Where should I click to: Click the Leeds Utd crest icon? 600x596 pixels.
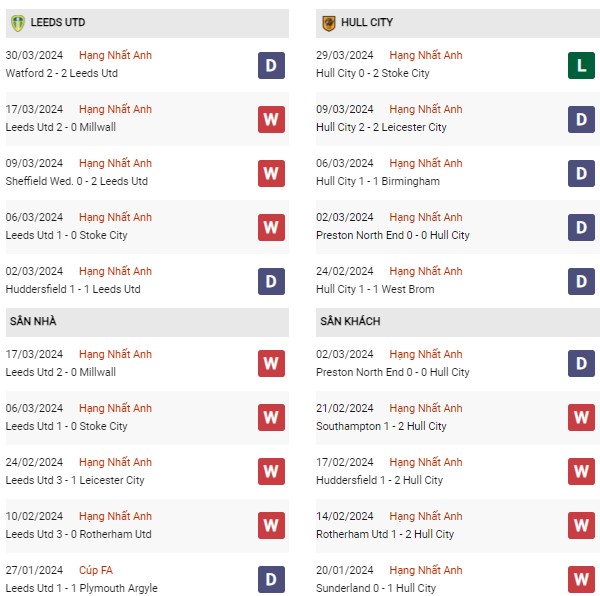[16, 22]
